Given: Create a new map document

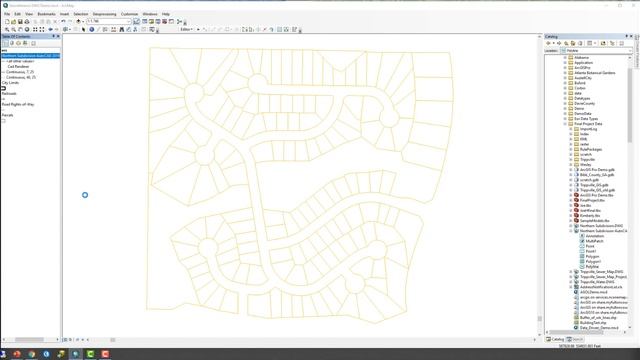Looking at the screenshot, I should [7, 22].
